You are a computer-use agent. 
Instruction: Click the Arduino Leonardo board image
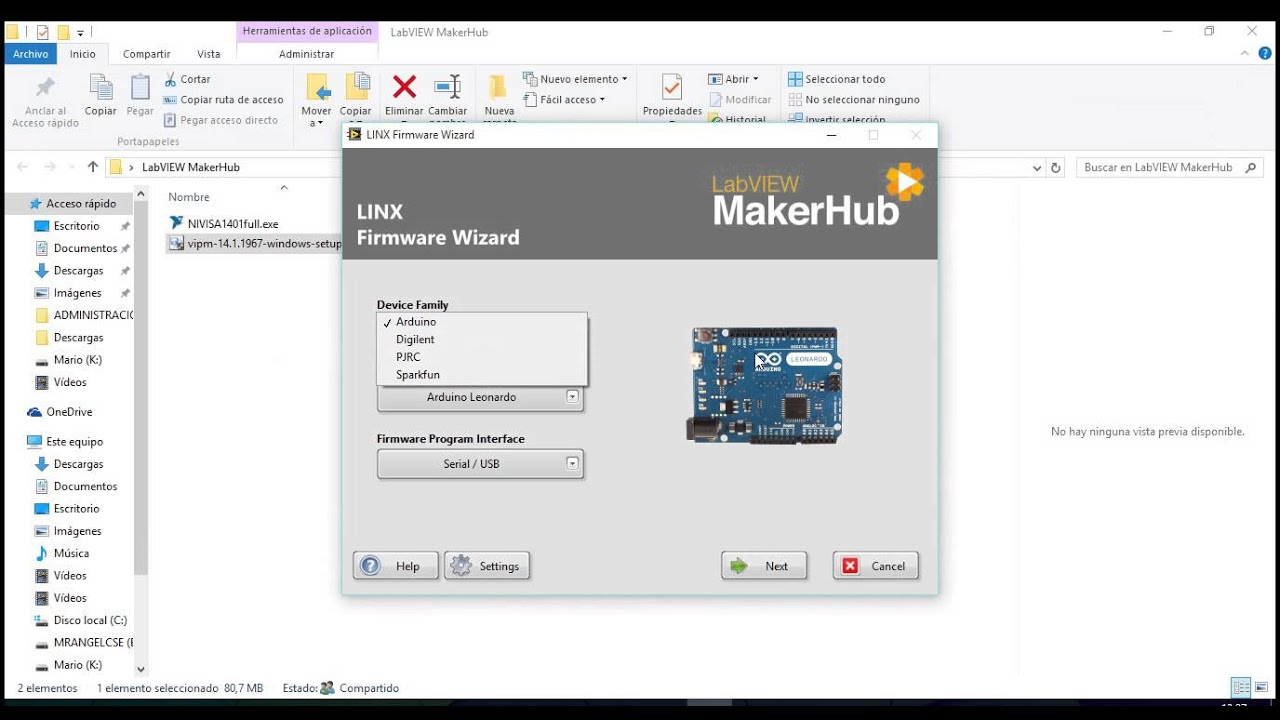765,385
